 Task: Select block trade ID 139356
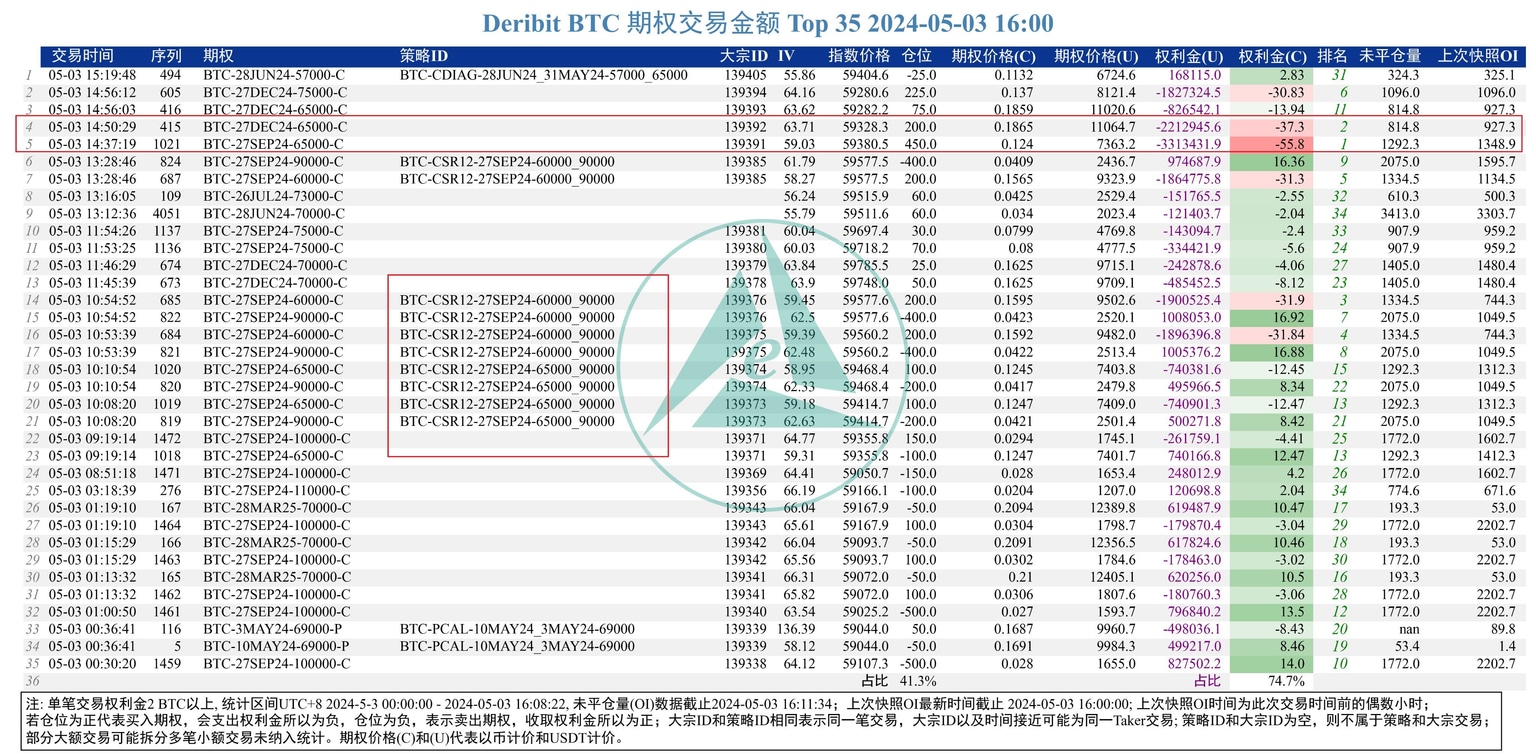click(x=745, y=490)
